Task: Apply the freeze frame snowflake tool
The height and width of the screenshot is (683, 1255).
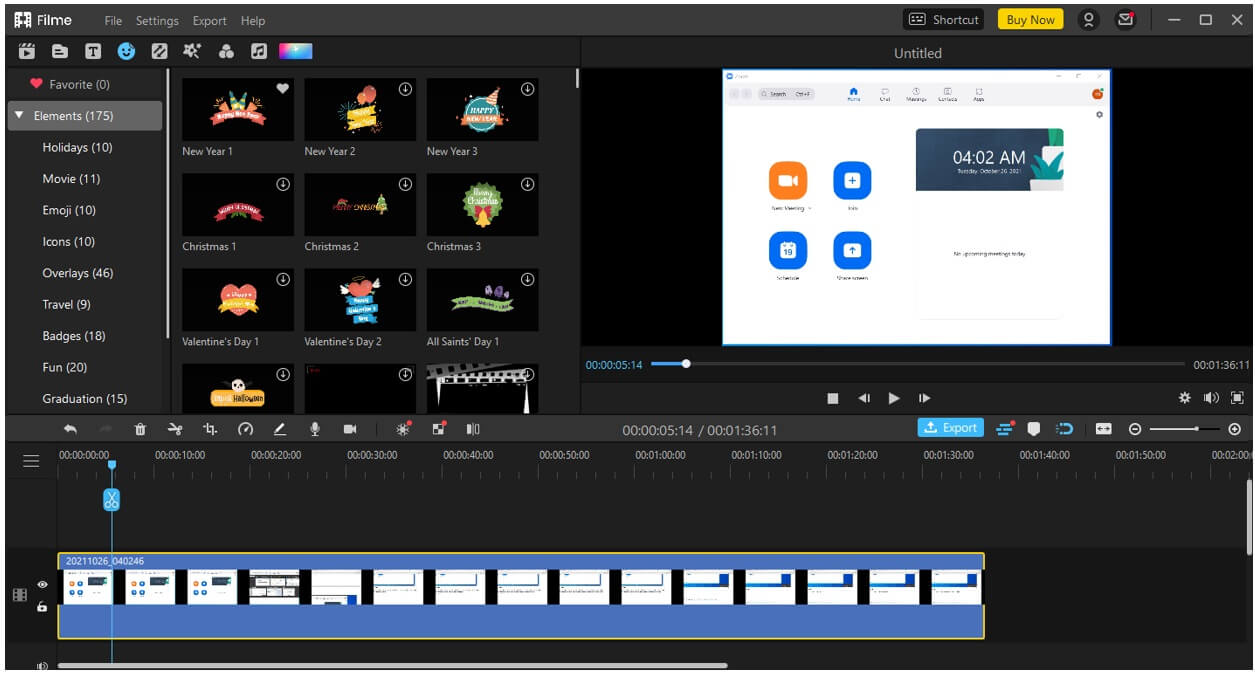Action: tap(404, 429)
